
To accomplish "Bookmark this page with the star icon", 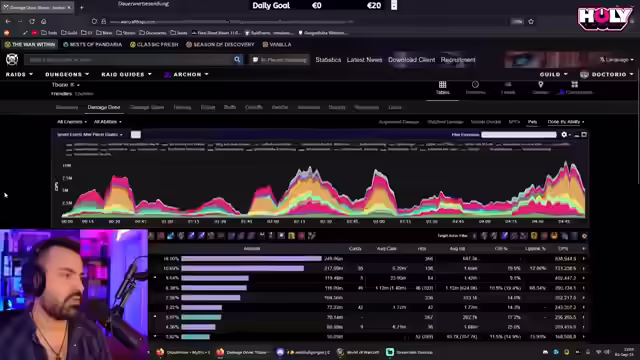I will pos(531,21).
